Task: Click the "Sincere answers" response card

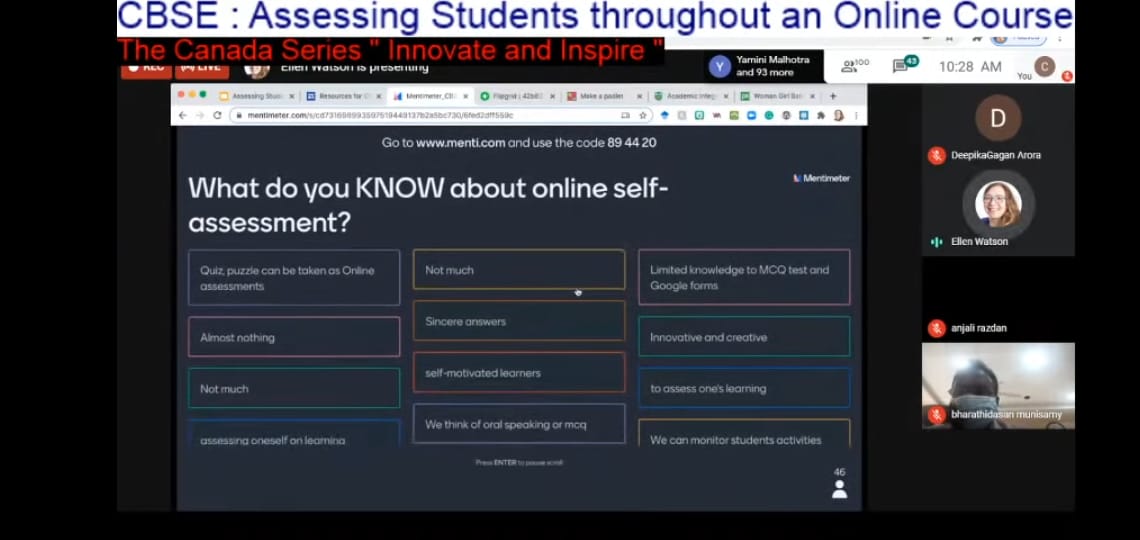Action: (x=518, y=321)
